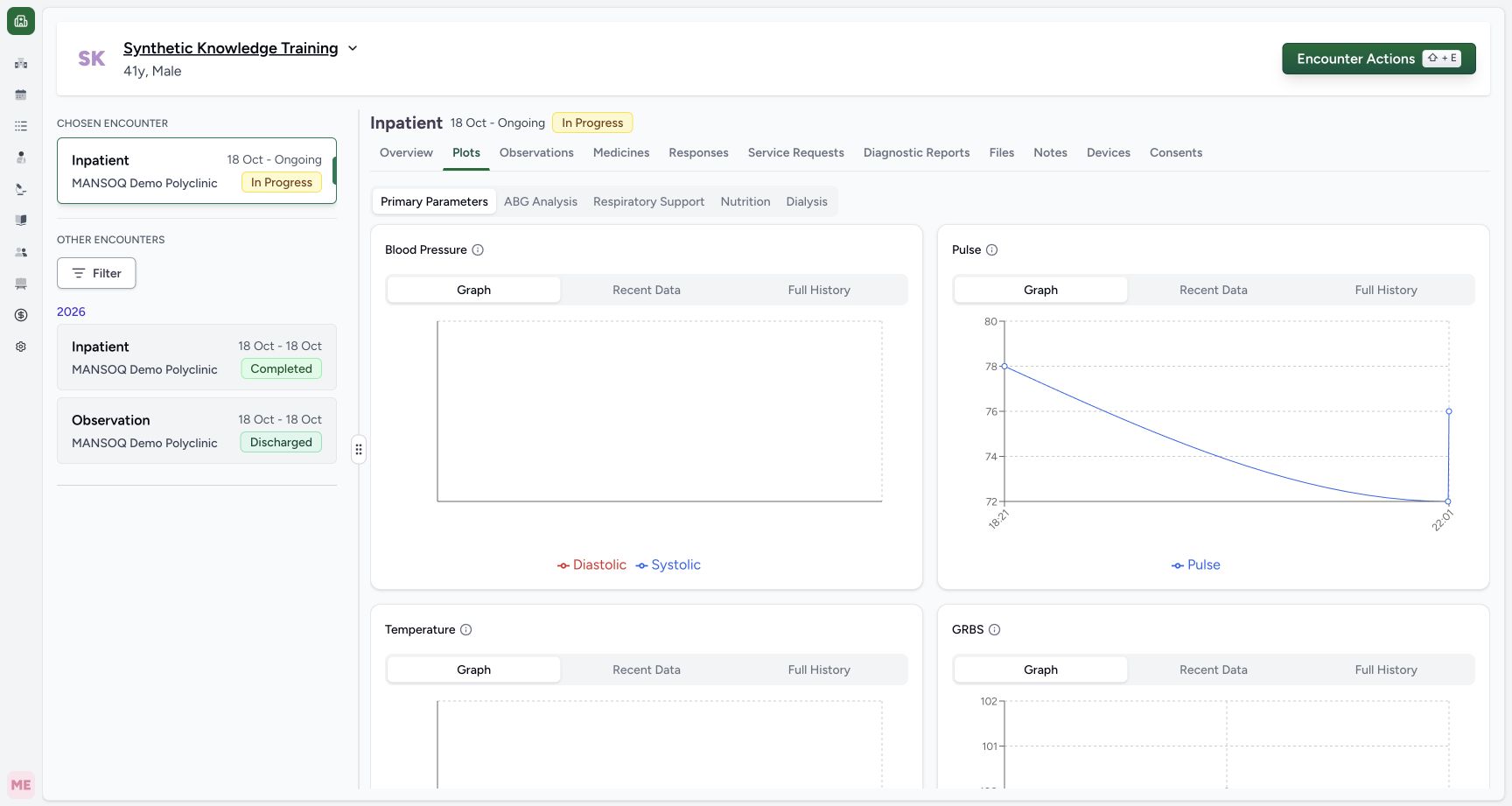
Task: Open the beds/bench sidebar icon
Action: (x=21, y=284)
